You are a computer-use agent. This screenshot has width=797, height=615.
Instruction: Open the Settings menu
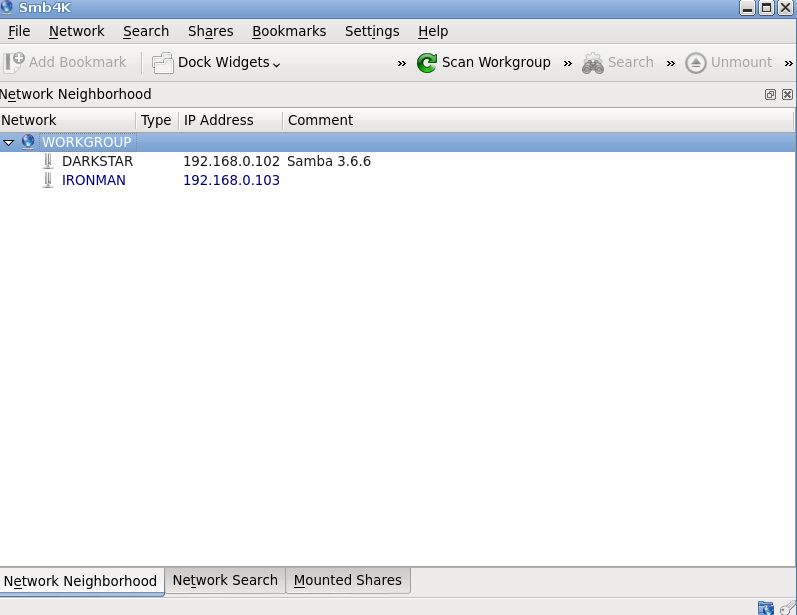point(372,32)
